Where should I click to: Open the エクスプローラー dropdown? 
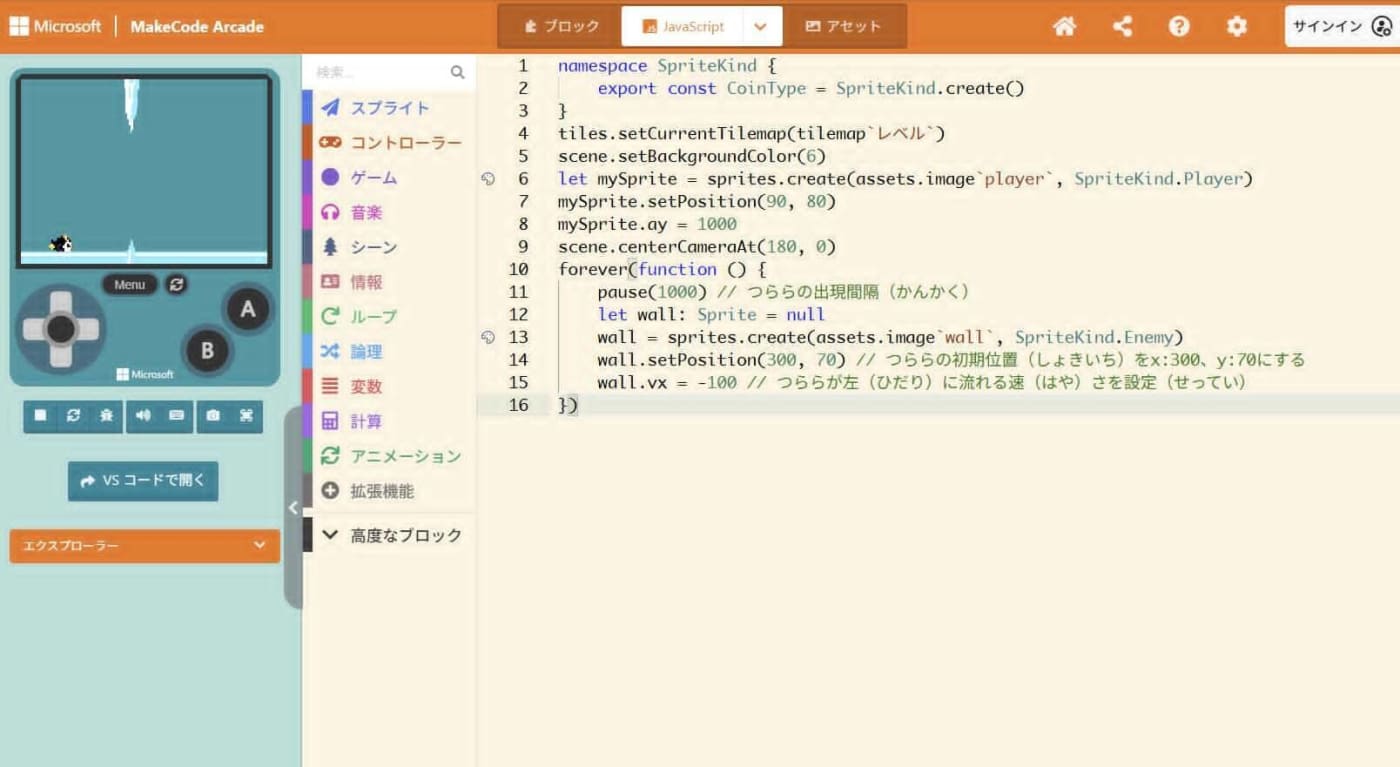pyautogui.click(x=143, y=546)
